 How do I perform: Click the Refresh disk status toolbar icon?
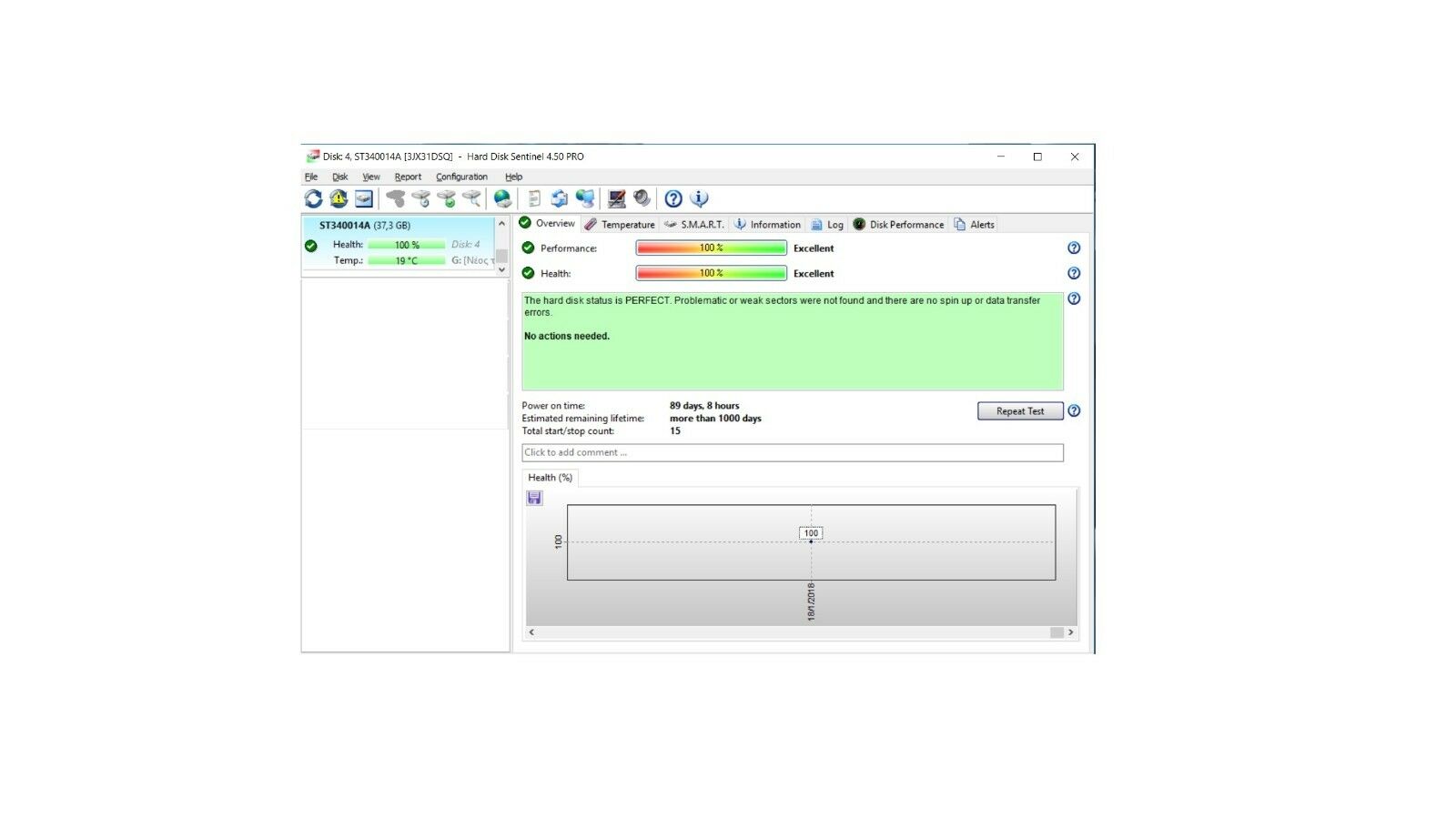coord(313,198)
